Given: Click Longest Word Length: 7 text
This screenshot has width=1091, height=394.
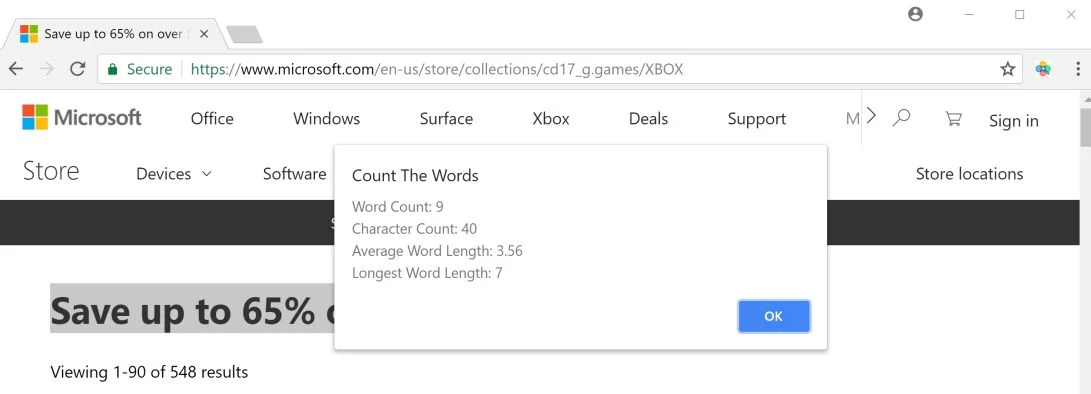Looking at the screenshot, I should tap(427, 274).
